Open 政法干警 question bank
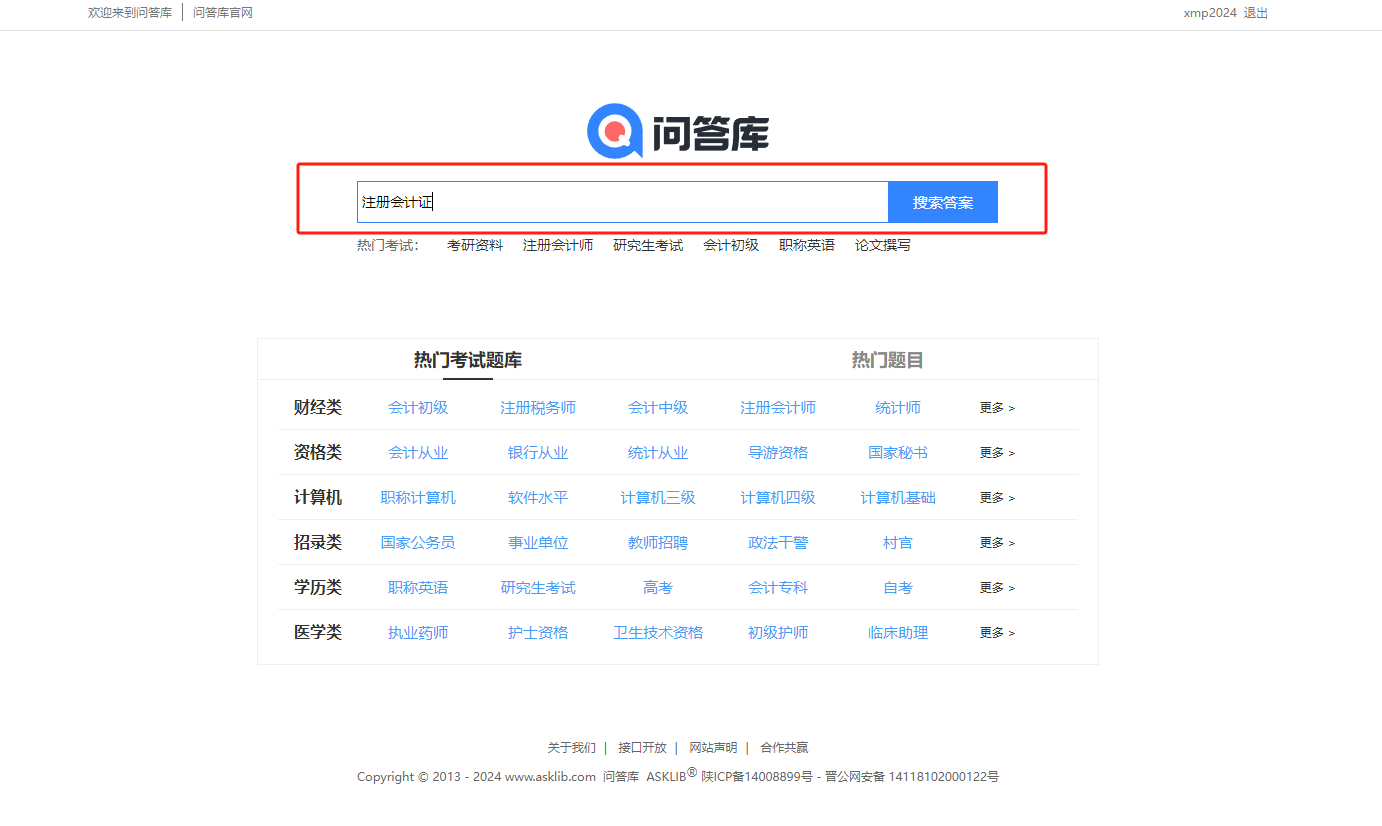 (778, 543)
